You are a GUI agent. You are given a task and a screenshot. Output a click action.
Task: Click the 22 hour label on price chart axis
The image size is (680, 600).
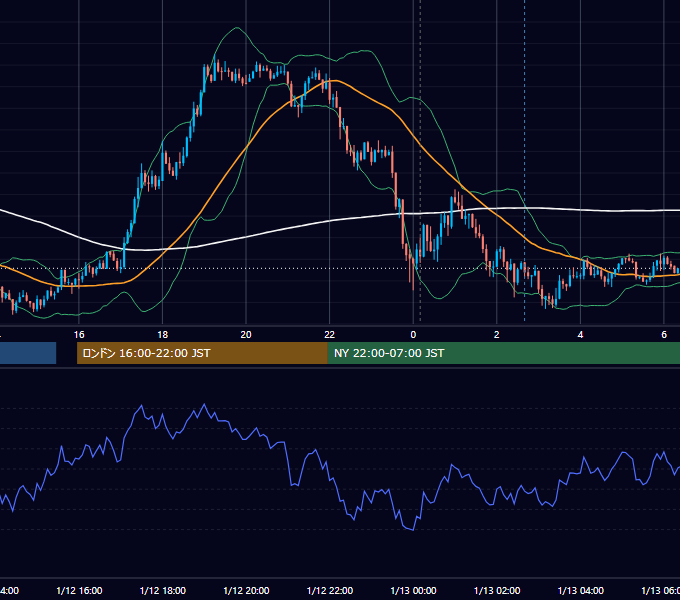(330, 335)
